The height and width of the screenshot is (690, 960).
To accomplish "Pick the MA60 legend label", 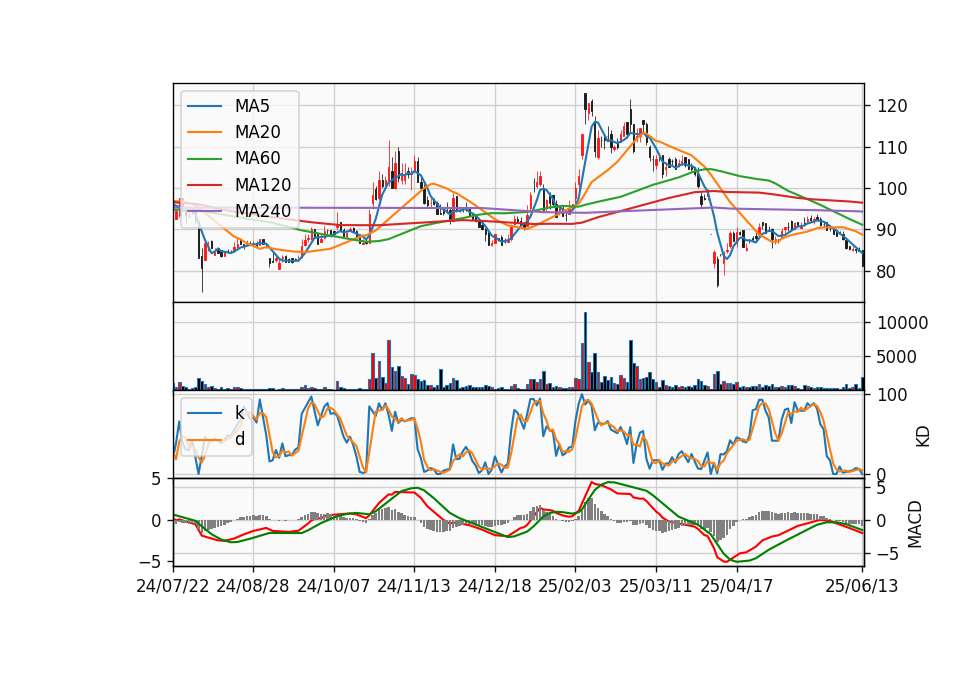I will [x=257, y=159].
